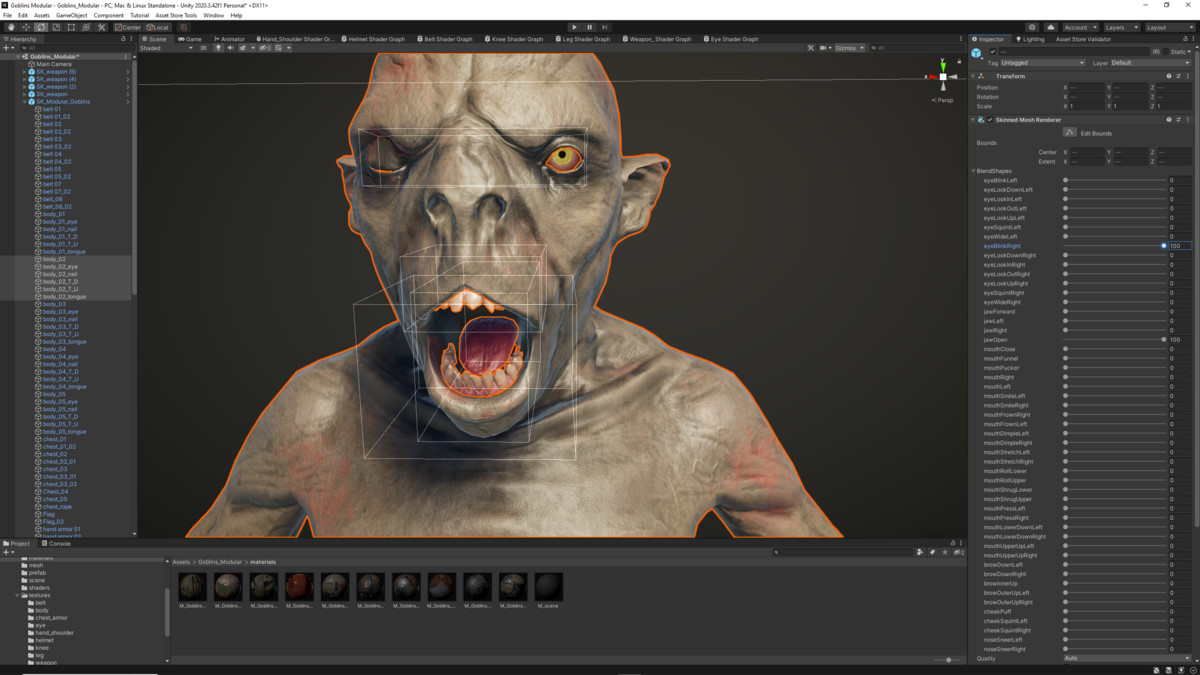
Task: Click the jawOpen slider handle
Action: click(x=1164, y=339)
